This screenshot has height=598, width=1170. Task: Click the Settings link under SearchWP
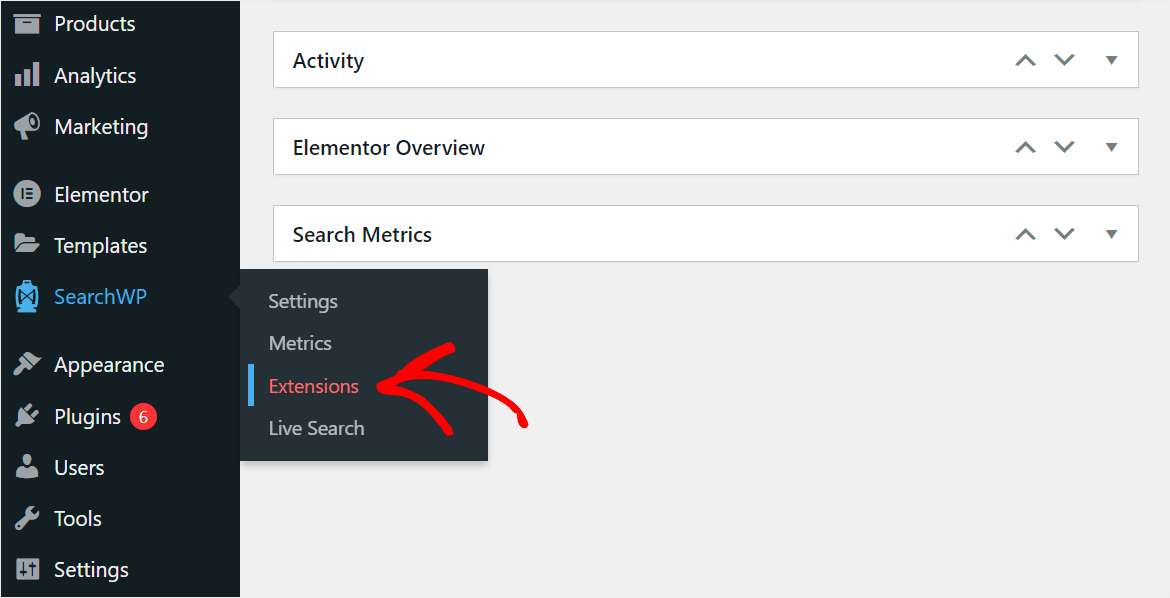click(x=302, y=300)
